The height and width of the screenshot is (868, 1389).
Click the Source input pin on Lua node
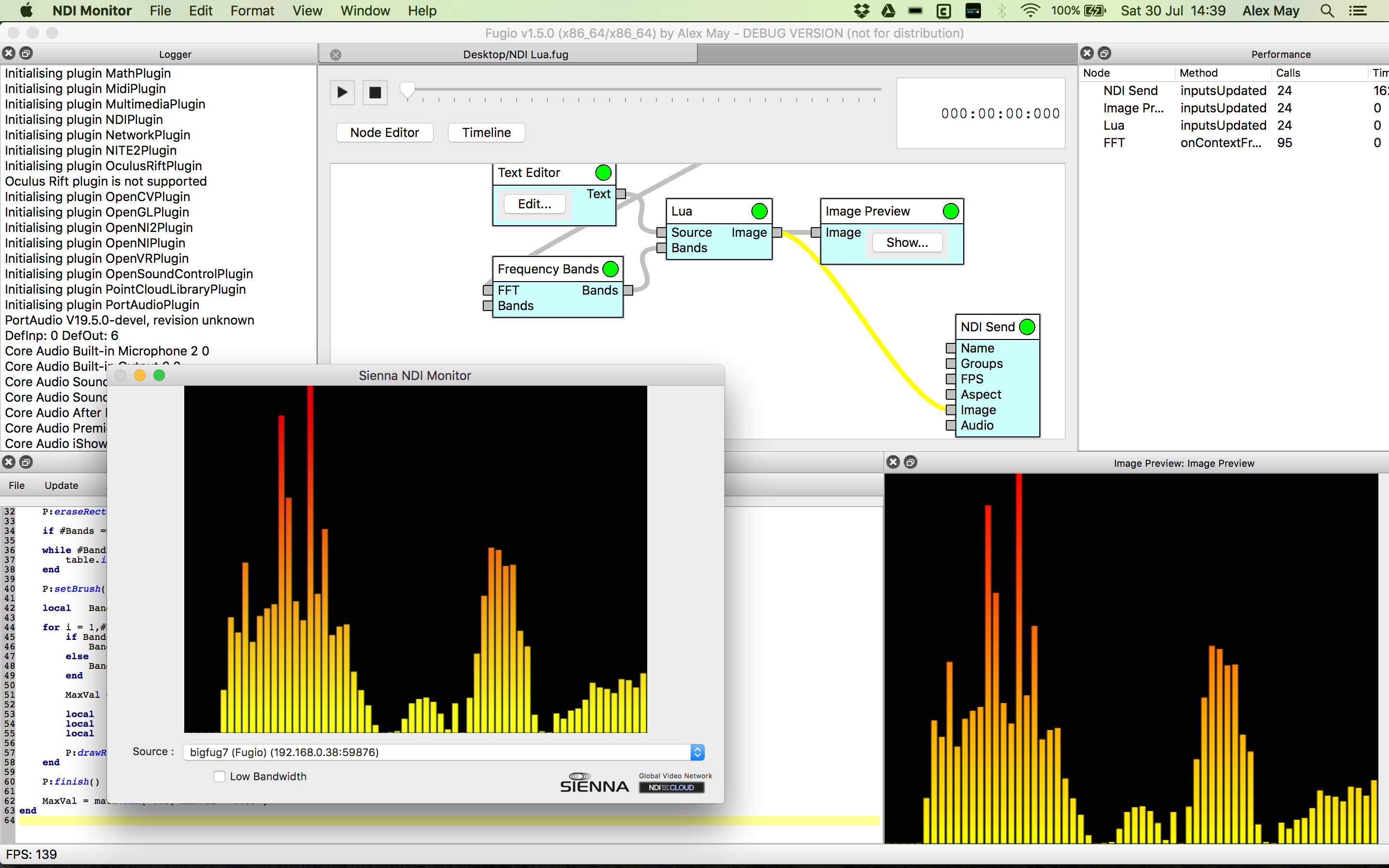pyautogui.click(x=661, y=232)
